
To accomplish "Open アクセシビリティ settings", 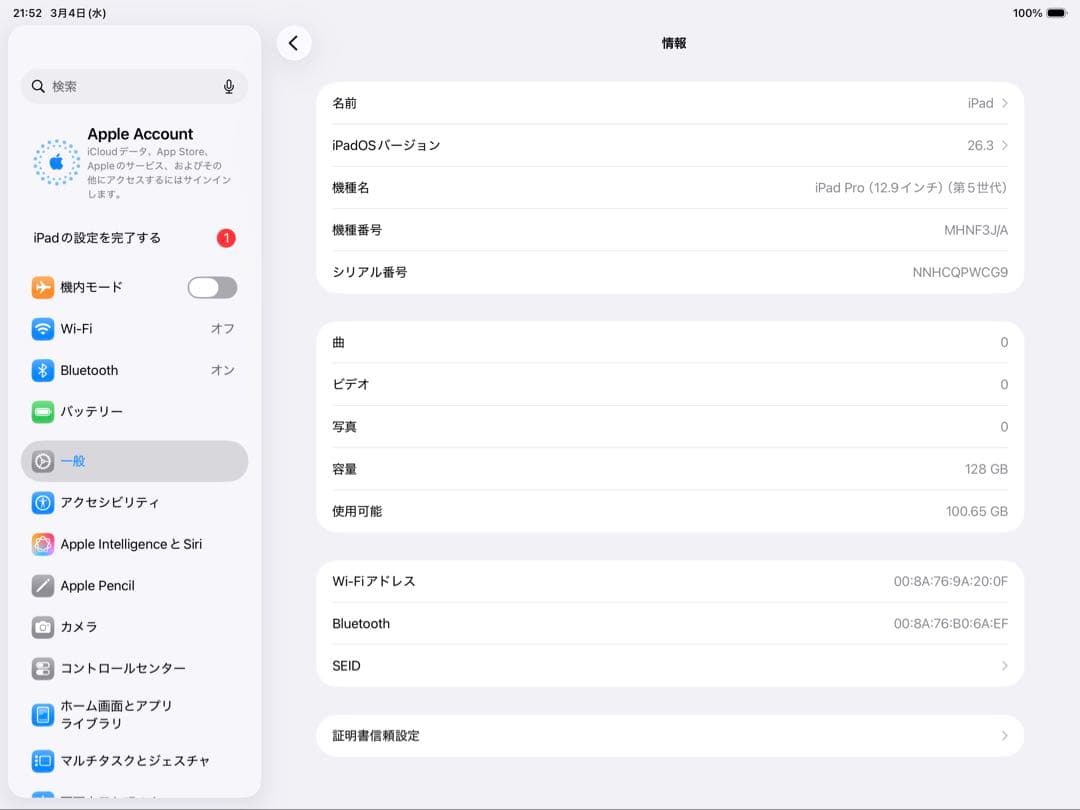I will pyautogui.click(x=134, y=503).
